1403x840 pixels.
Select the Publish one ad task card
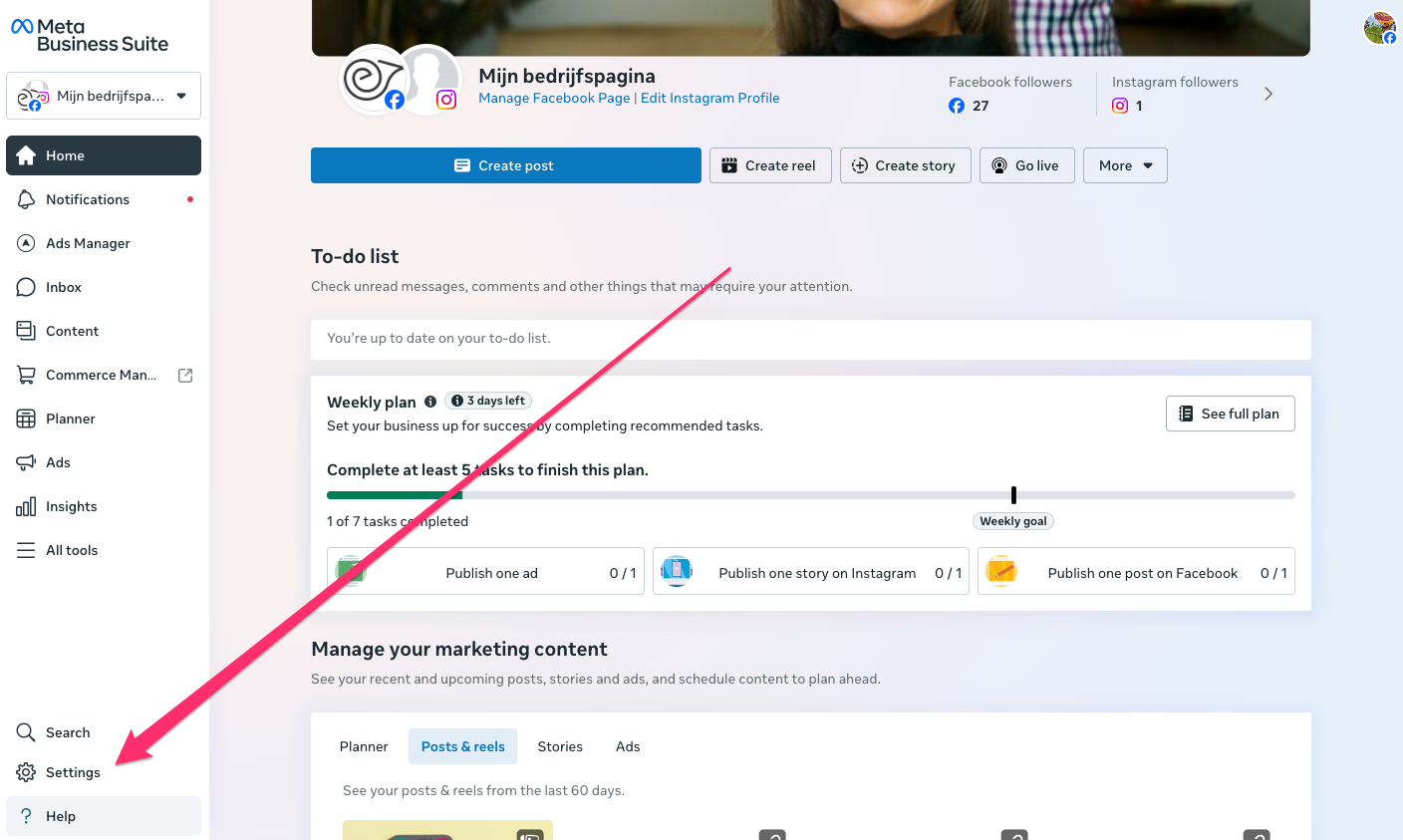point(485,571)
